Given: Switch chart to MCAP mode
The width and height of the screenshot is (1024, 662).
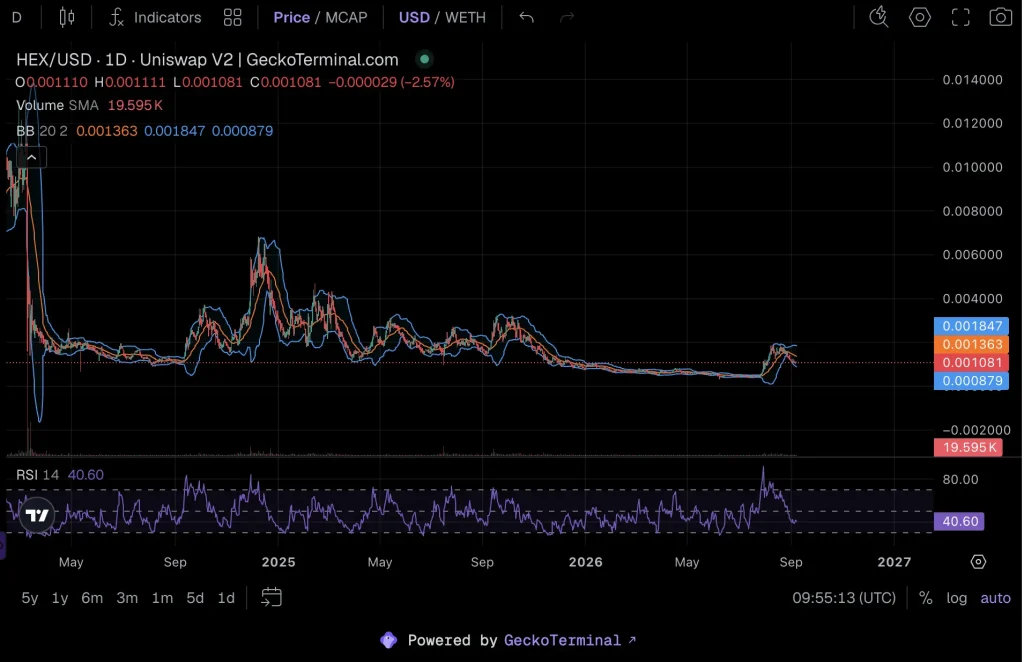Looking at the screenshot, I should 346,18.
